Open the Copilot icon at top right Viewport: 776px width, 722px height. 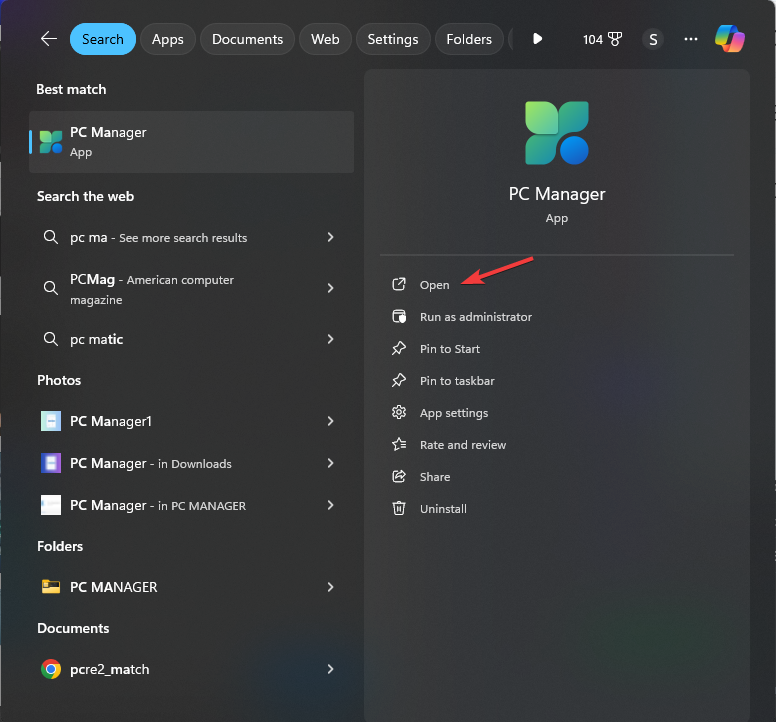tap(729, 39)
